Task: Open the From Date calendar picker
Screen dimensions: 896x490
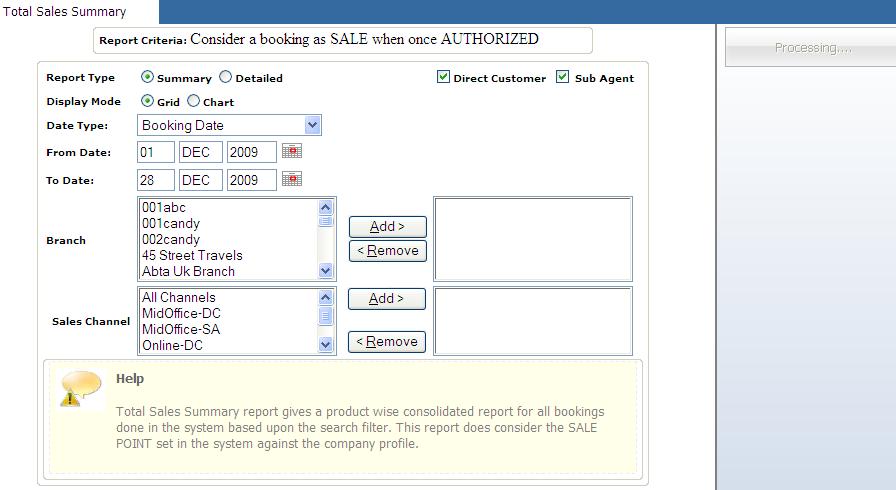Action: tap(292, 152)
